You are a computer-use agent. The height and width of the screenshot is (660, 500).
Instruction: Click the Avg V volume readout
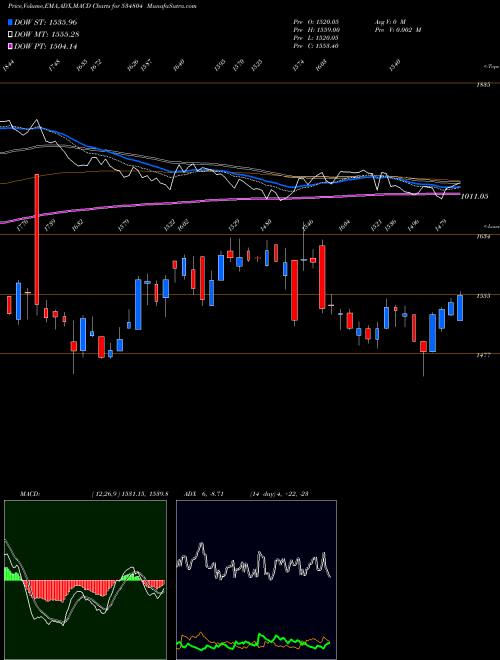click(x=390, y=21)
